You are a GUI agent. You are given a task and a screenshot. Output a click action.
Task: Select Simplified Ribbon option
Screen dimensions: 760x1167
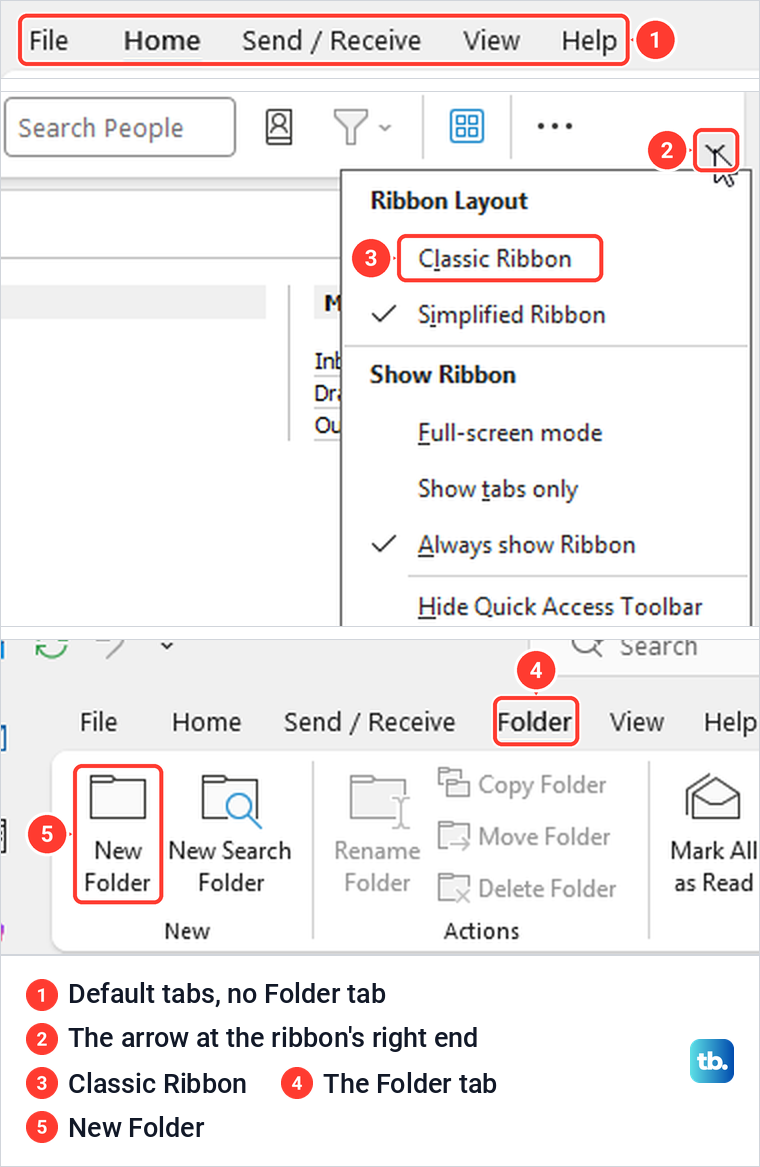pos(511,315)
